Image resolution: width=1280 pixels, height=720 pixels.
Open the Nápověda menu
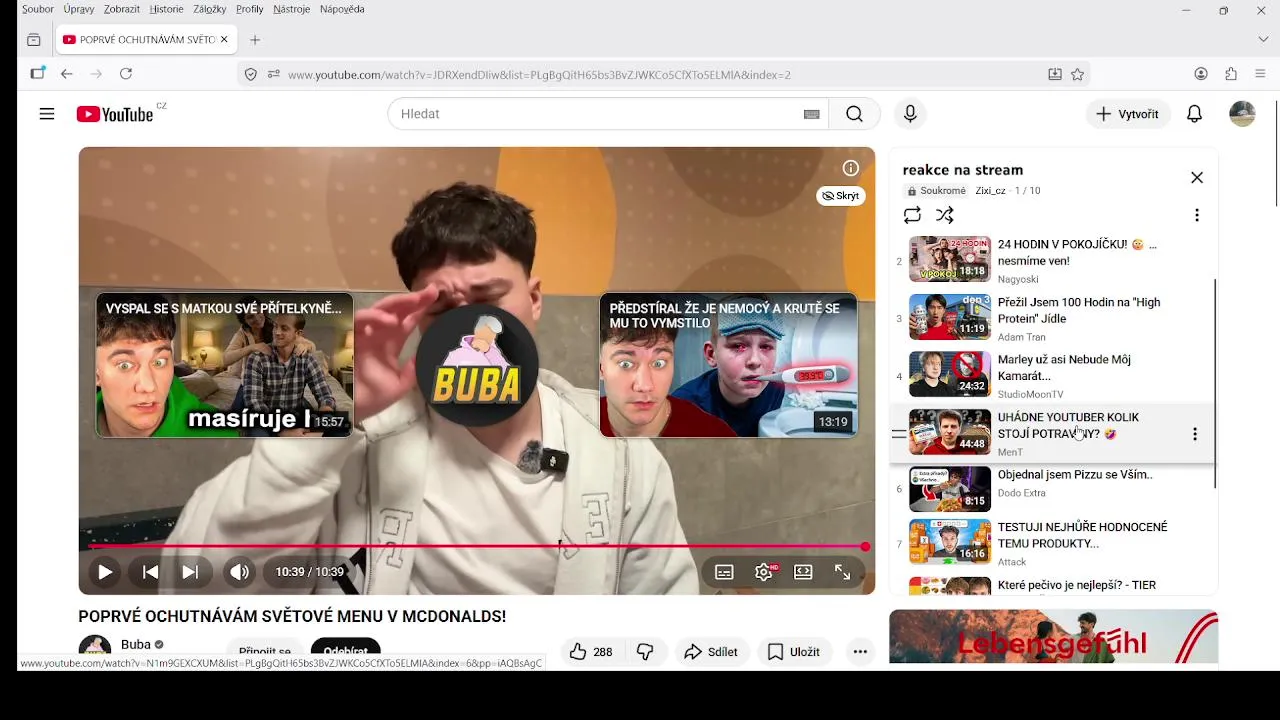(x=342, y=9)
